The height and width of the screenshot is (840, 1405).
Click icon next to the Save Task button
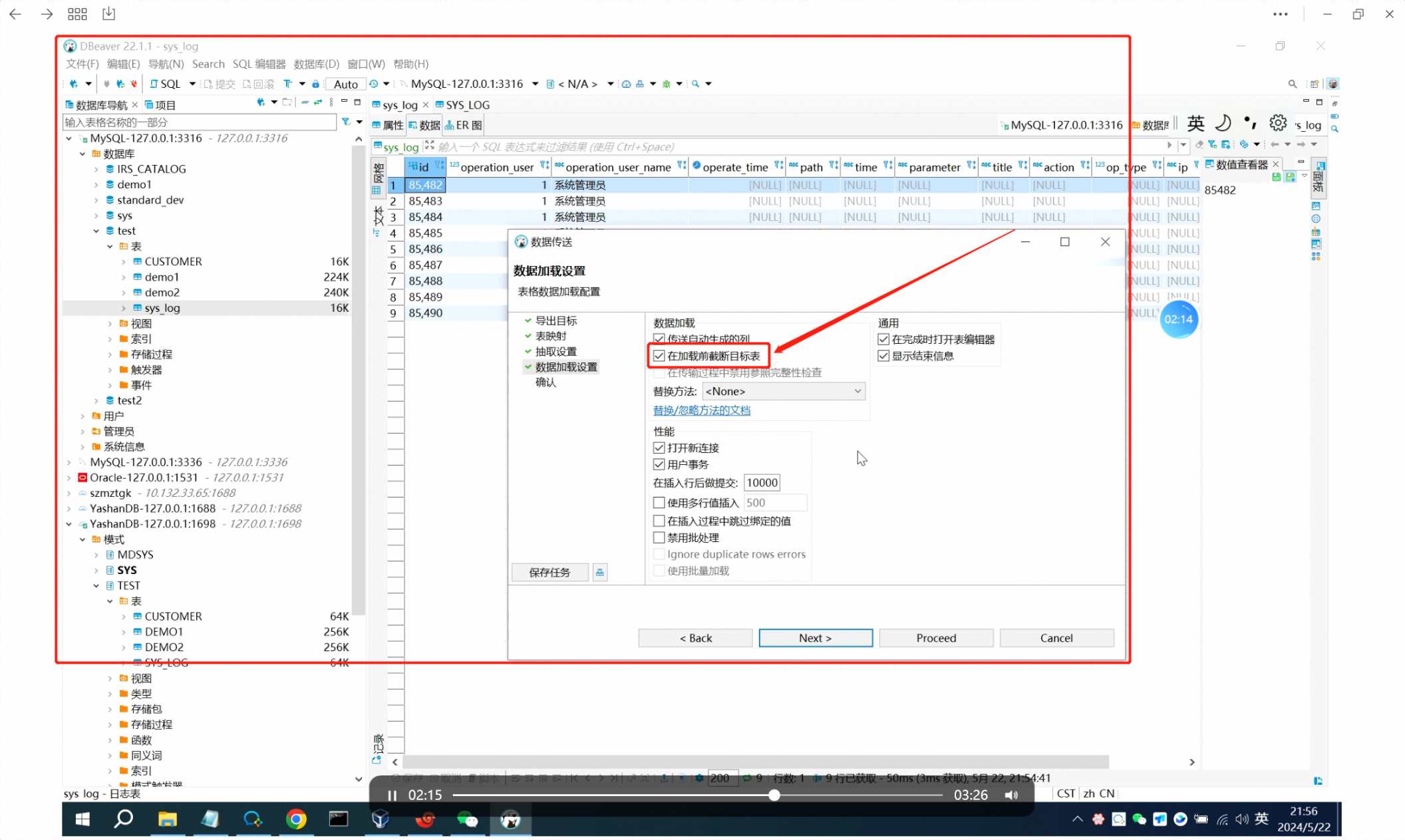(x=600, y=572)
